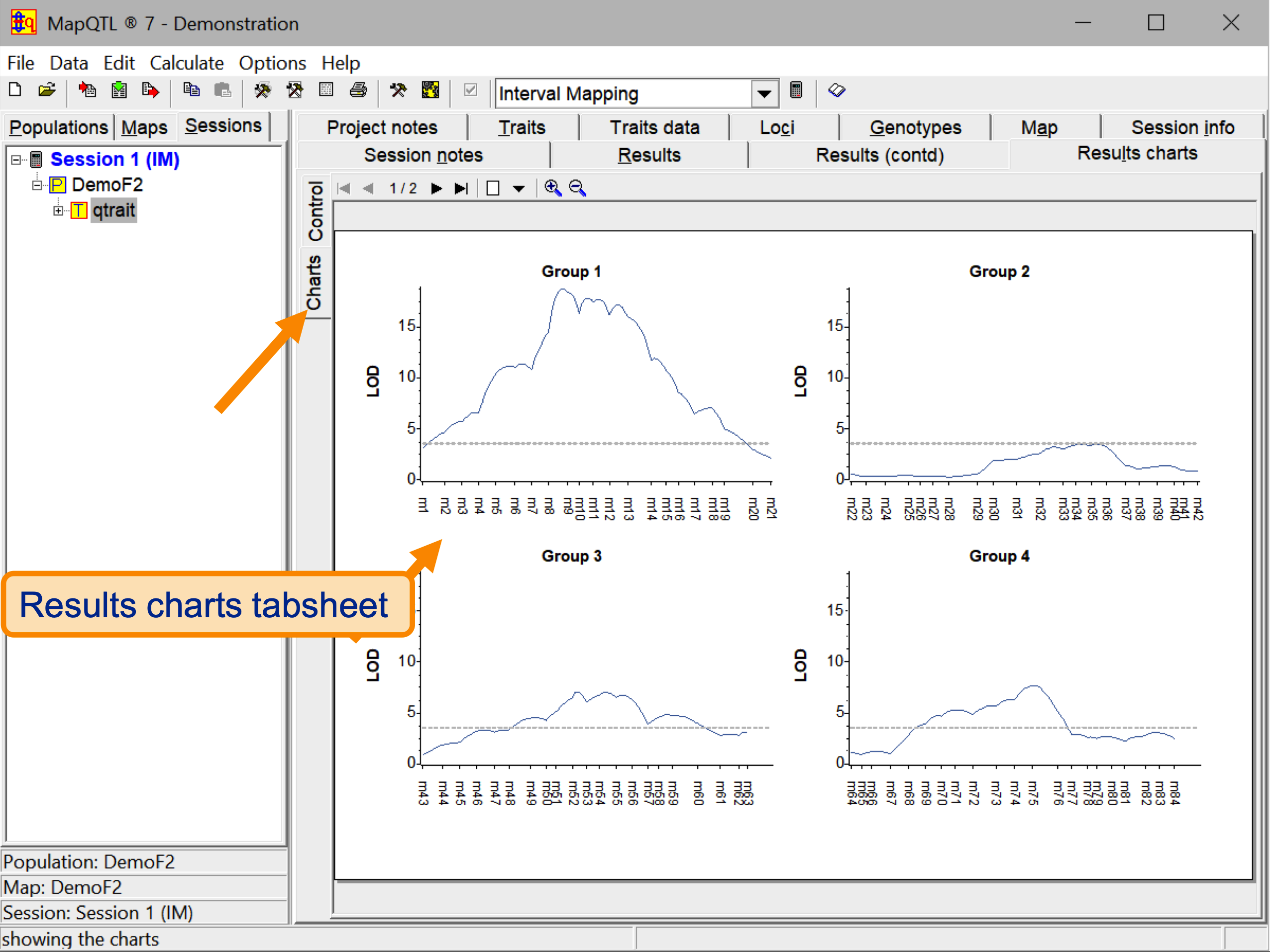Open the Session notes tab
The height and width of the screenshot is (952, 1270).
tap(423, 155)
